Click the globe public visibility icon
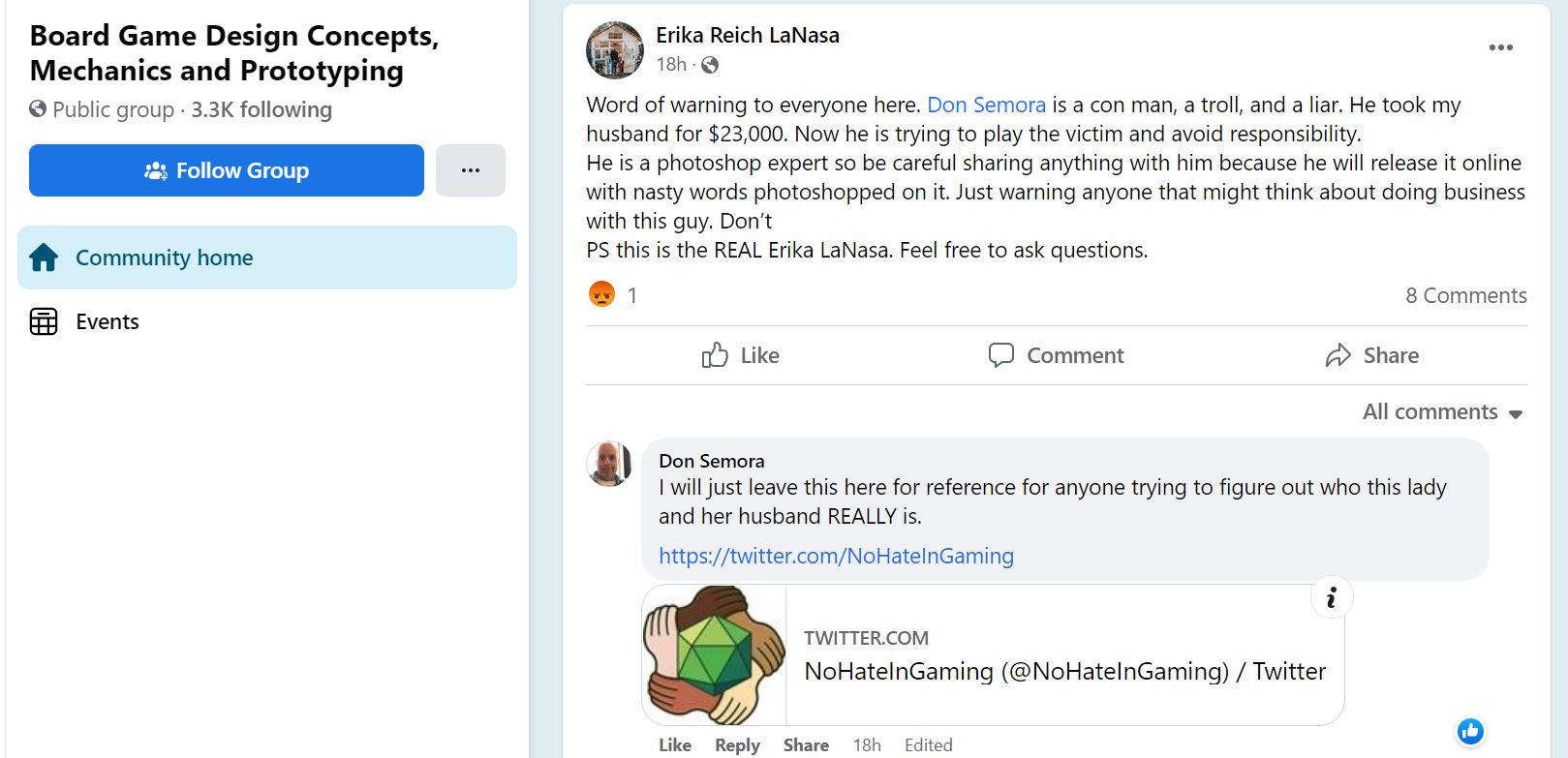The height and width of the screenshot is (758, 1568). pyautogui.click(x=710, y=65)
